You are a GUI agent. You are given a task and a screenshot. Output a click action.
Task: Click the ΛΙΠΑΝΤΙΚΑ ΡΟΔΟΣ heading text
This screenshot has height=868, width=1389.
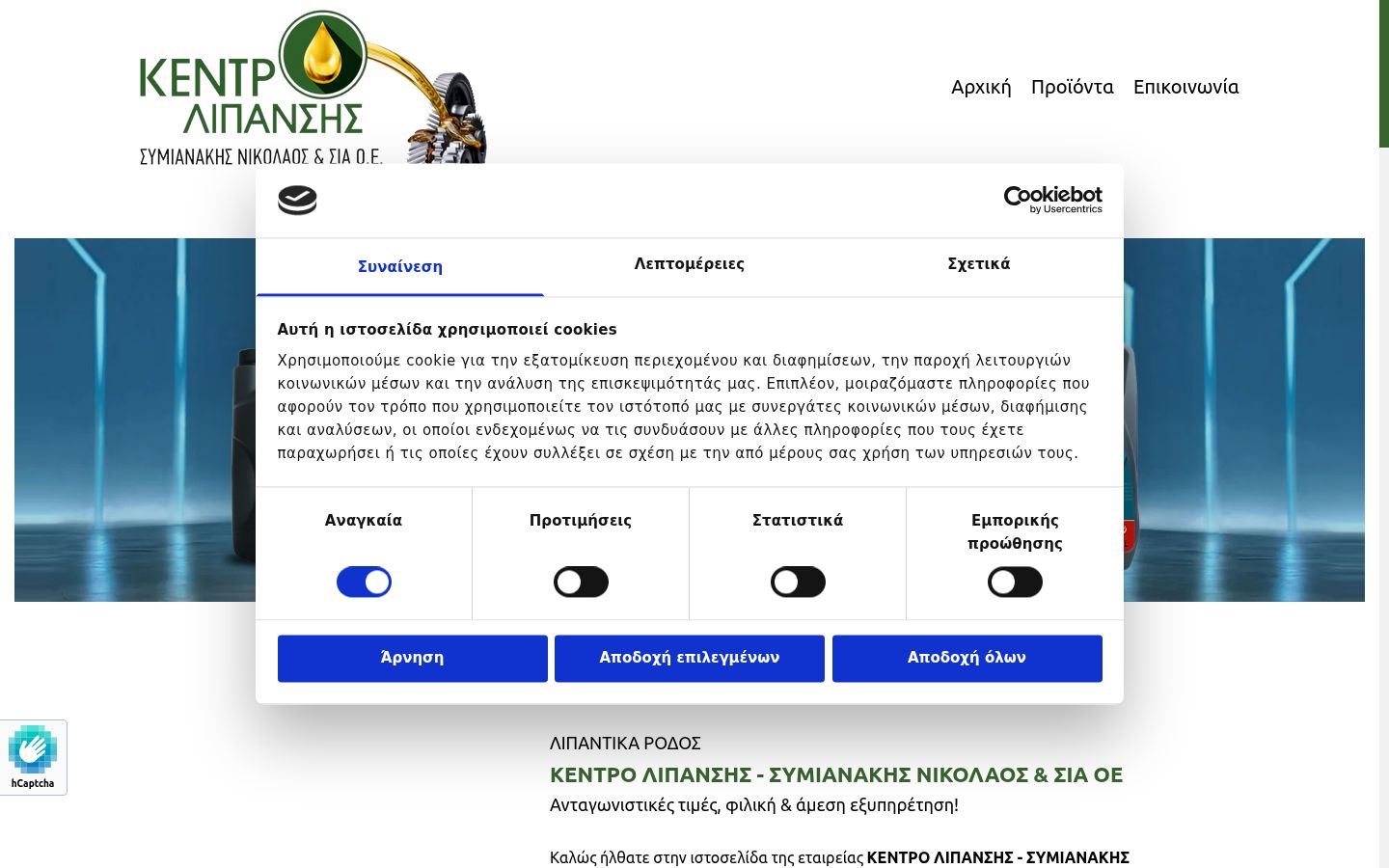coord(625,744)
